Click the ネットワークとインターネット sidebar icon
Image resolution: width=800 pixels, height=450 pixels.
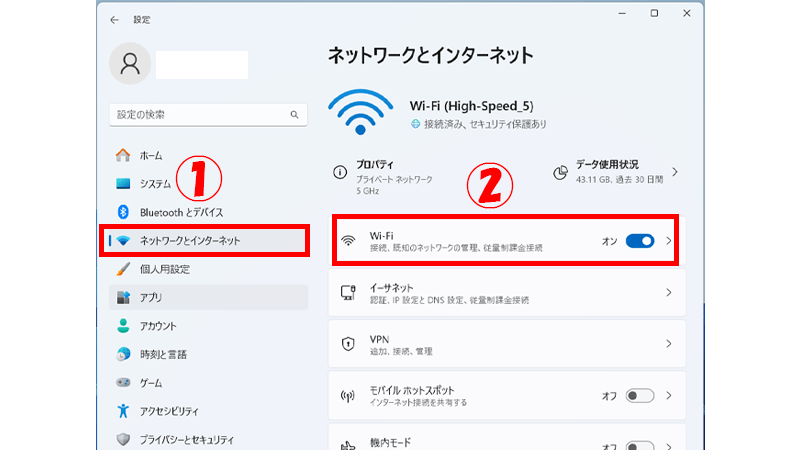click(122, 240)
